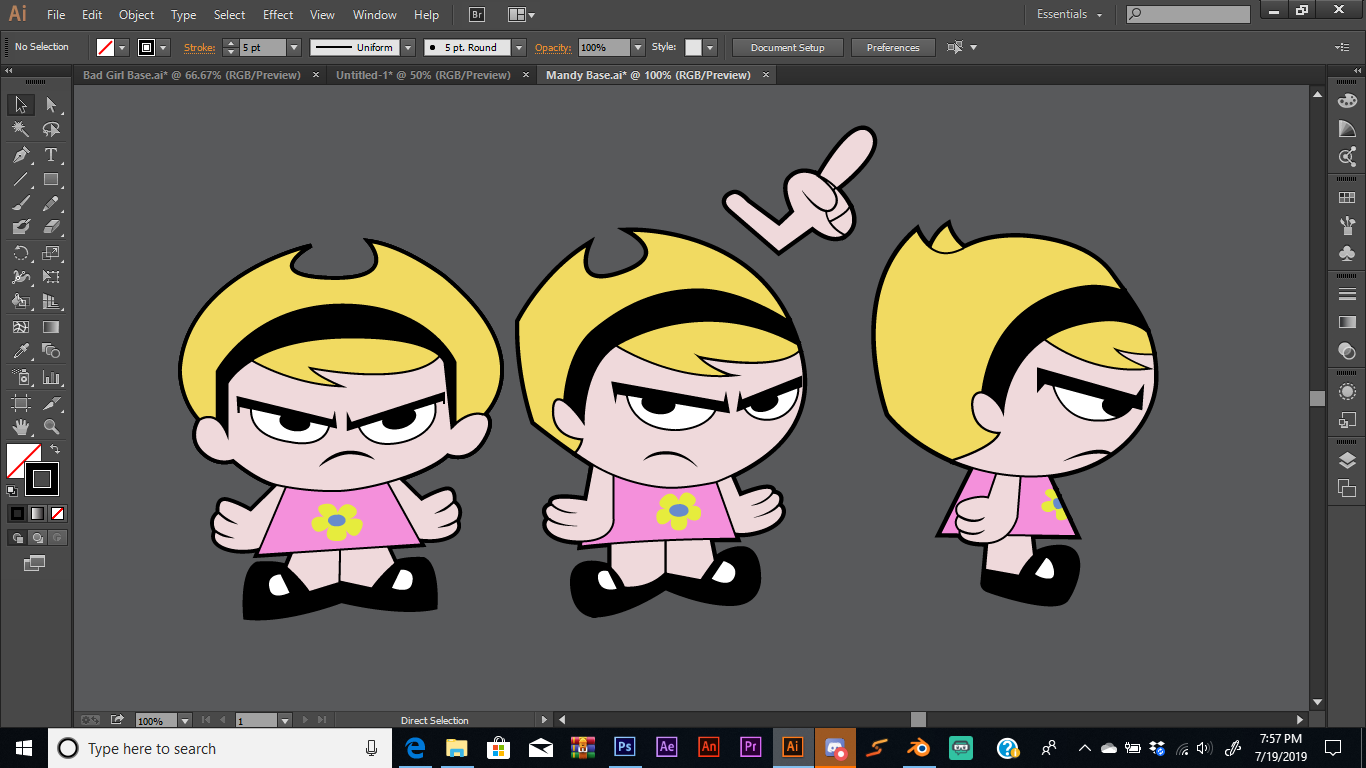Reset to default fill and stroke
Image resolution: width=1366 pixels, height=768 pixels.
pos(12,491)
